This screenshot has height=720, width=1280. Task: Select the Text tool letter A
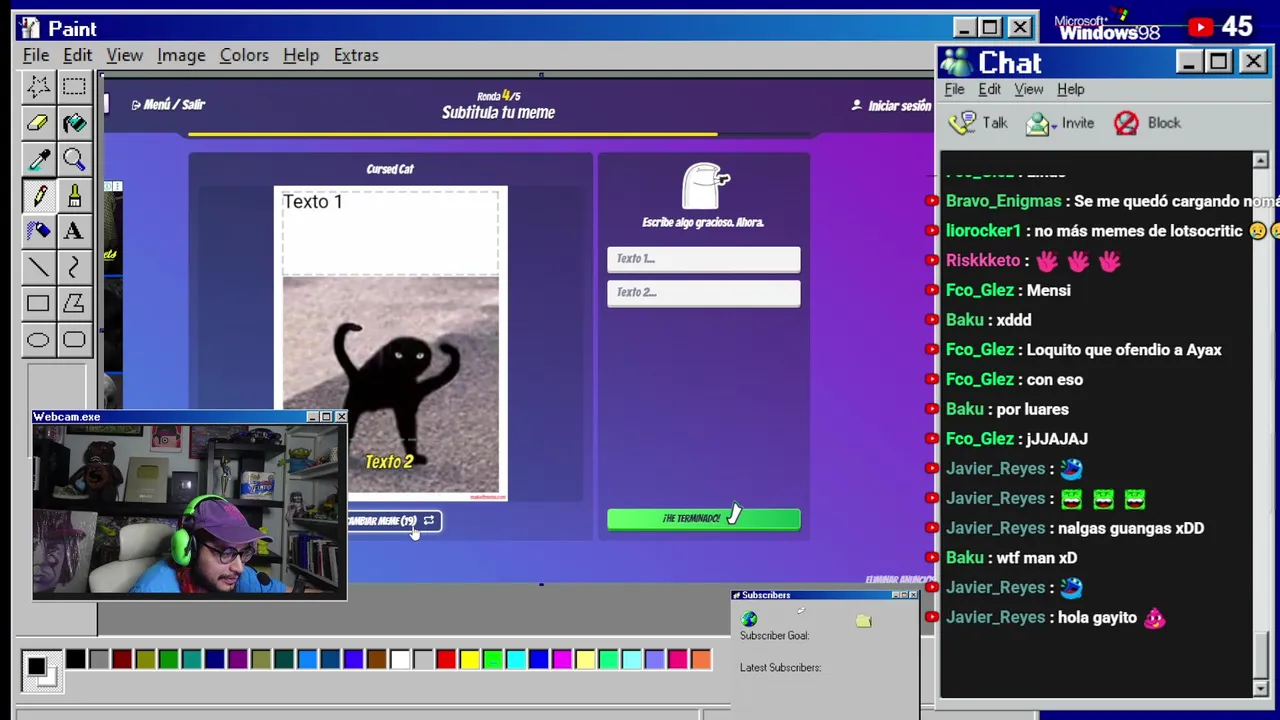pos(74,231)
